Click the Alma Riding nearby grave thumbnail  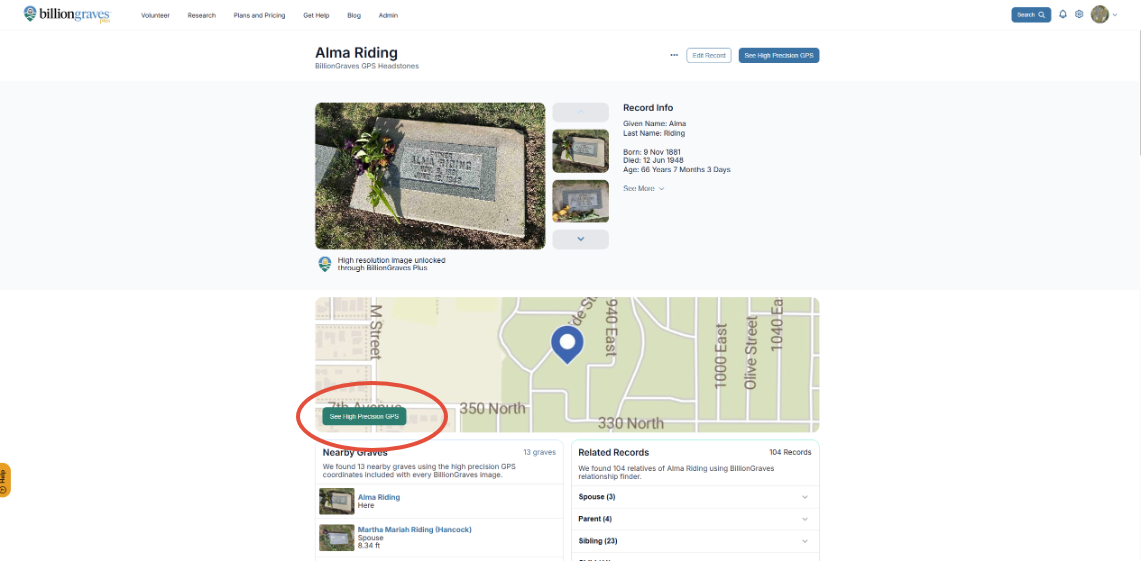[336, 501]
